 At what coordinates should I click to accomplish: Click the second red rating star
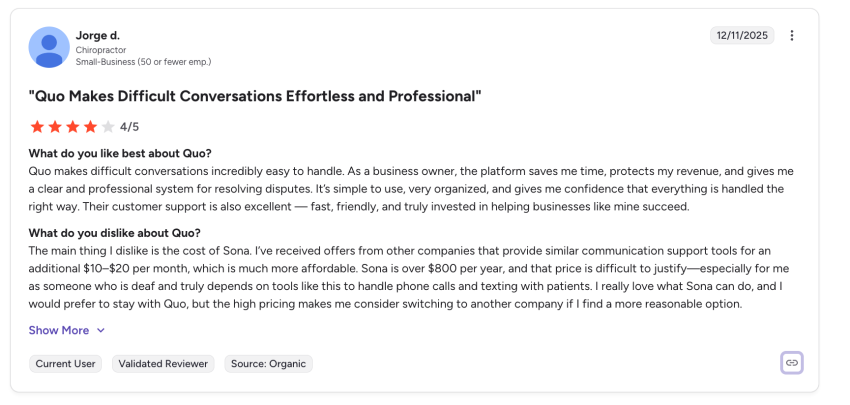(x=55, y=127)
